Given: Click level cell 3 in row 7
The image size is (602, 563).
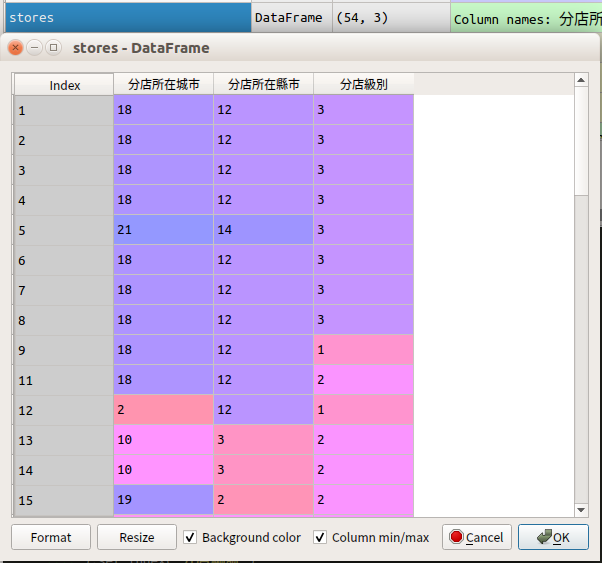Looking at the screenshot, I should coord(364,290).
